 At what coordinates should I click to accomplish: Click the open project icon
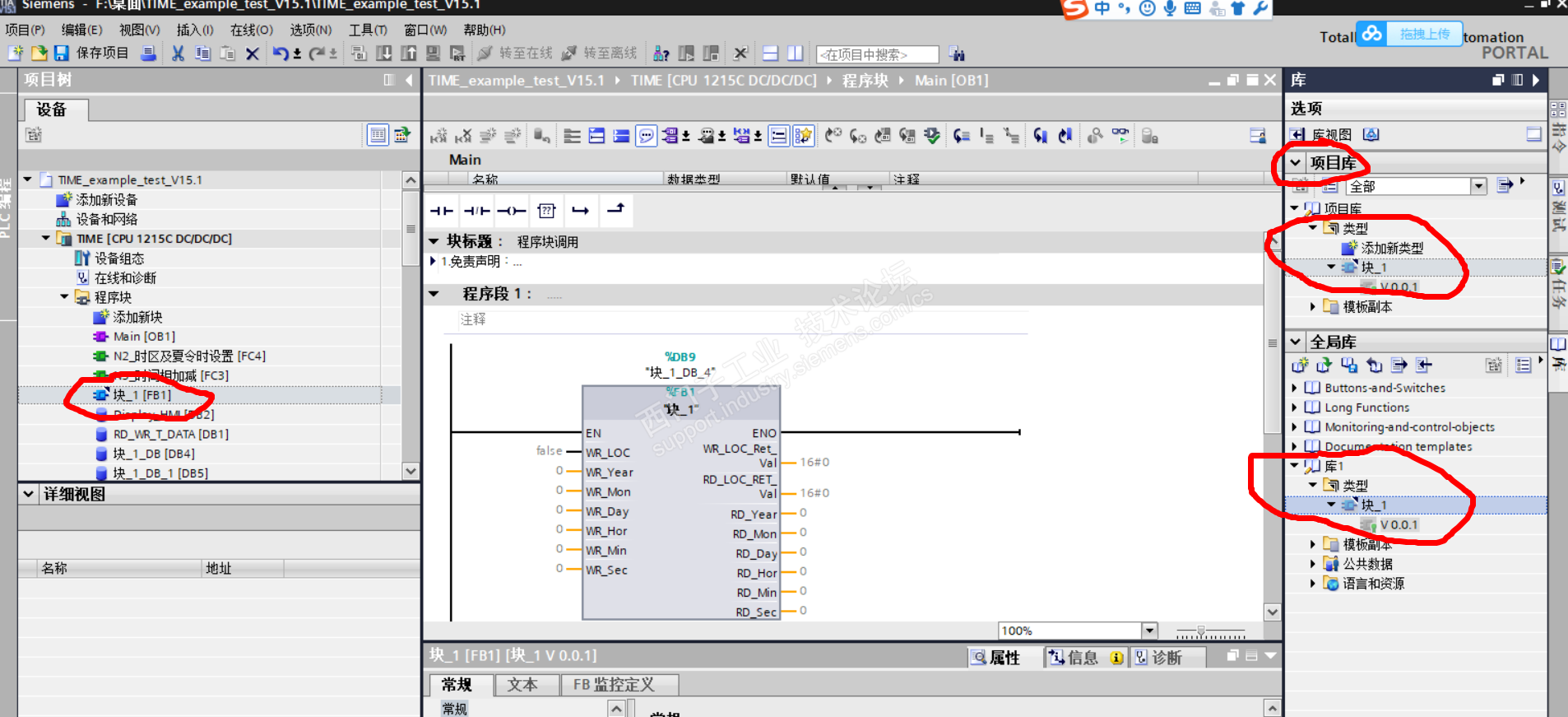pos(39,54)
